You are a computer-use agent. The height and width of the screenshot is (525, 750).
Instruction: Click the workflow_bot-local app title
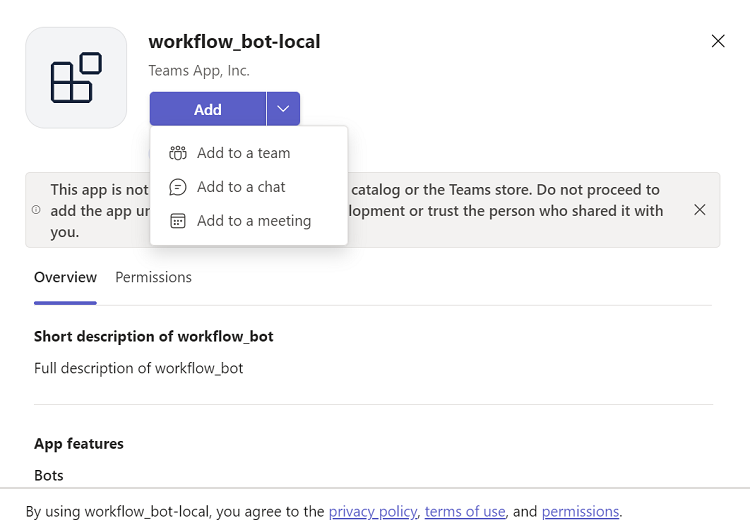(234, 42)
